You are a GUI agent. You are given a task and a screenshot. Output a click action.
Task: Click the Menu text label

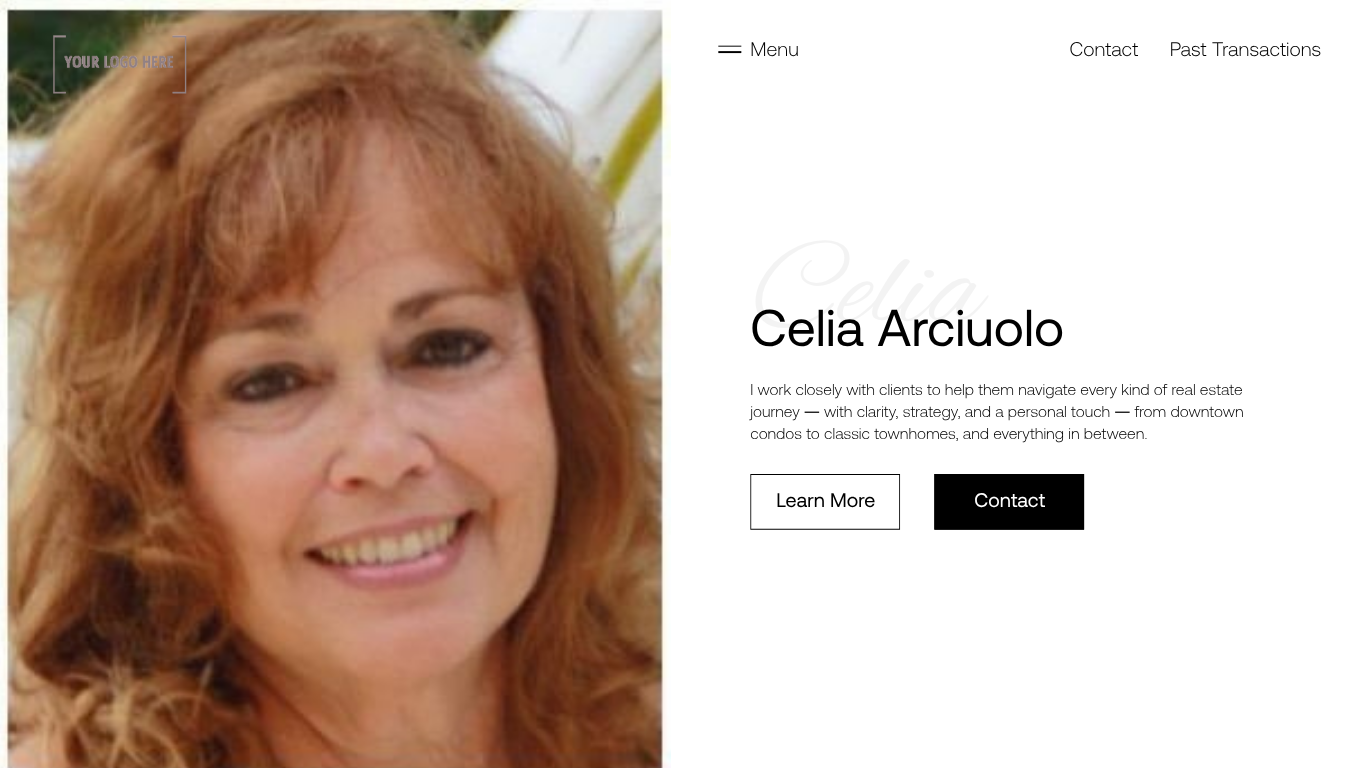774,49
